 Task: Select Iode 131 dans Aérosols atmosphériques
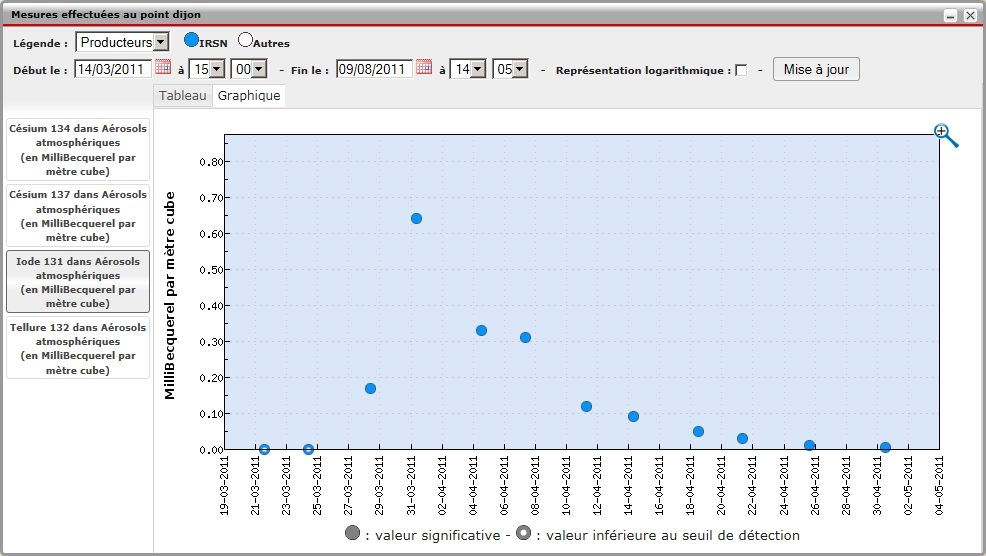click(78, 282)
